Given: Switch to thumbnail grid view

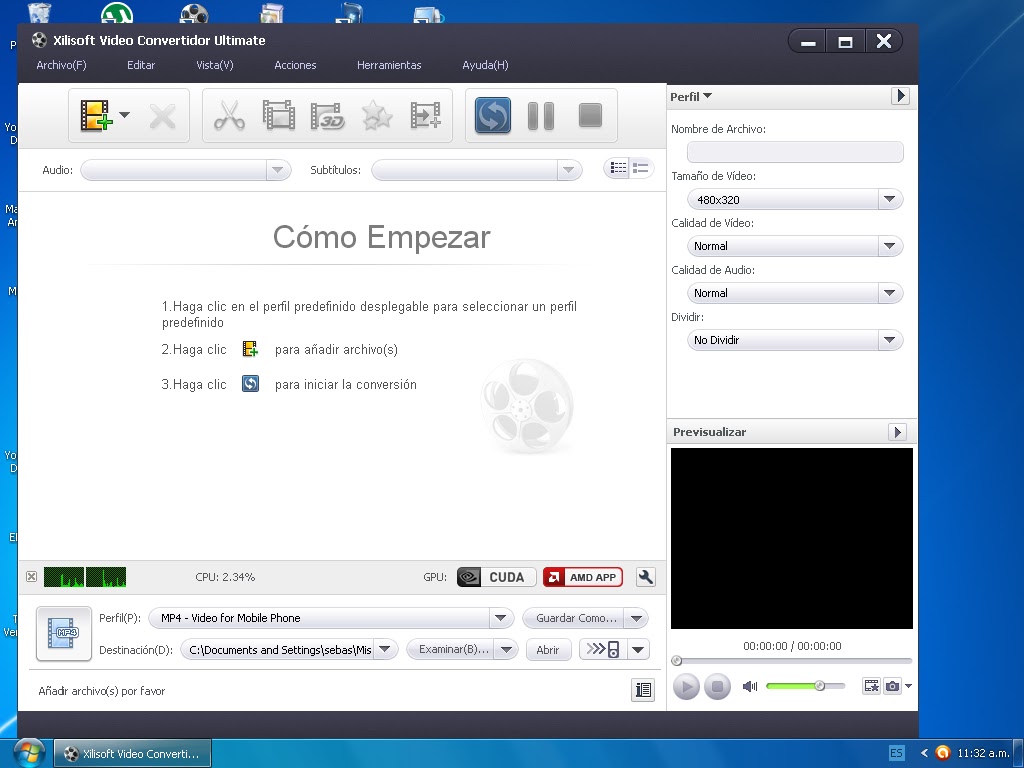Looking at the screenshot, I should click(618, 168).
